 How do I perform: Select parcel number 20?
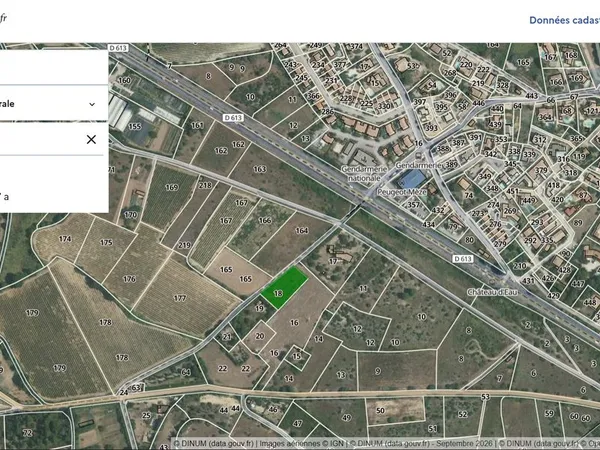(260, 336)
